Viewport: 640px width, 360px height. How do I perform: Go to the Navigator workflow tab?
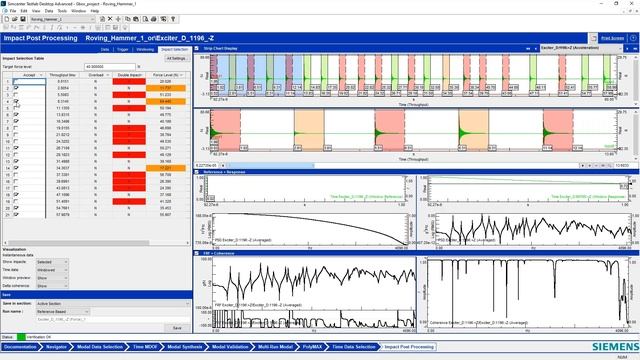[x=56, y=347]
